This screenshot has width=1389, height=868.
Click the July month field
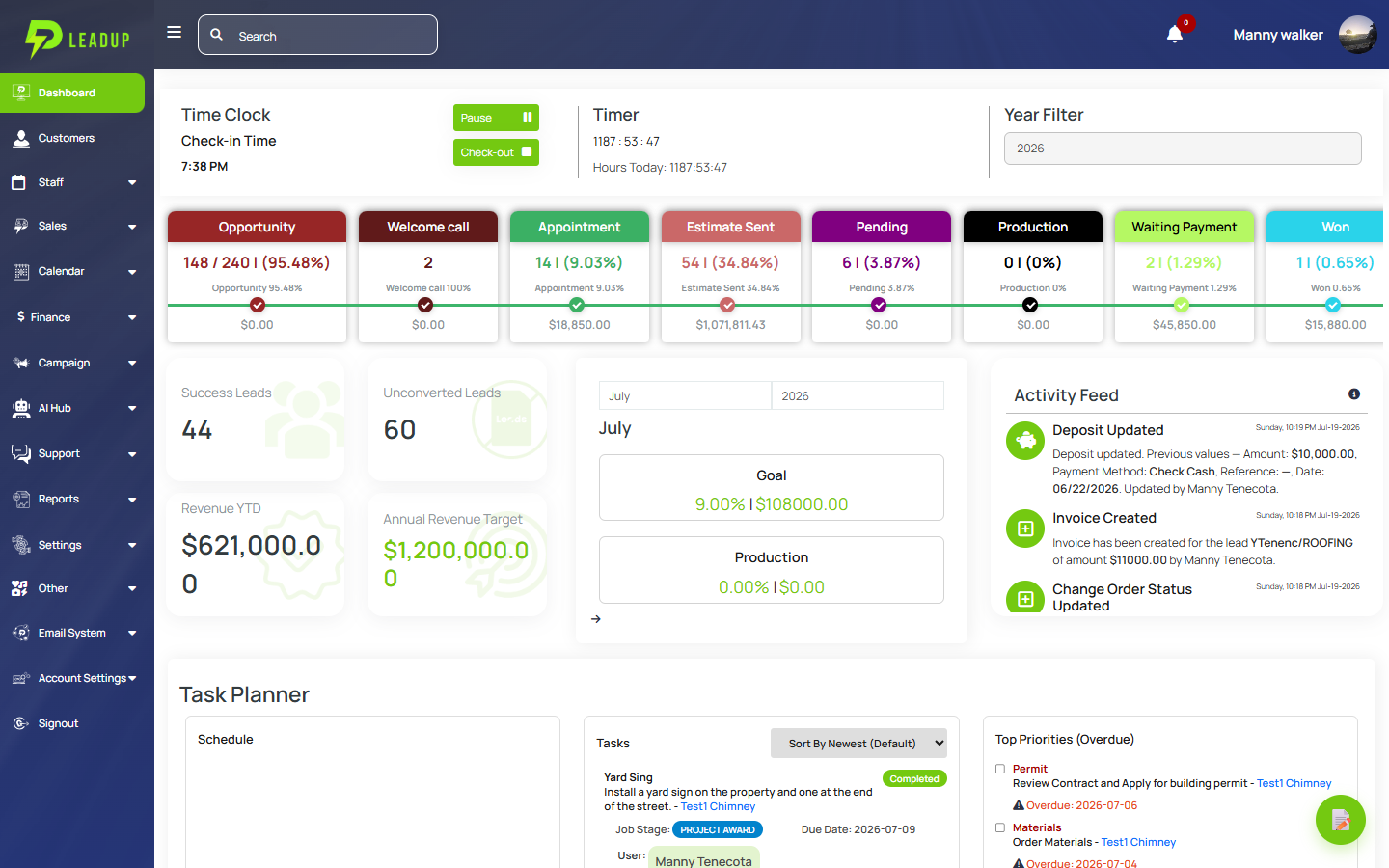(685, 395)
